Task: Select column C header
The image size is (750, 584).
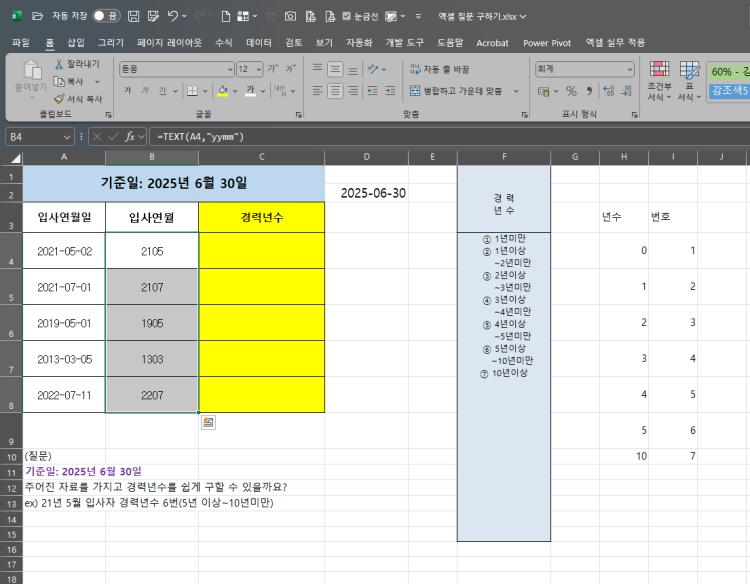Action: 262,157
